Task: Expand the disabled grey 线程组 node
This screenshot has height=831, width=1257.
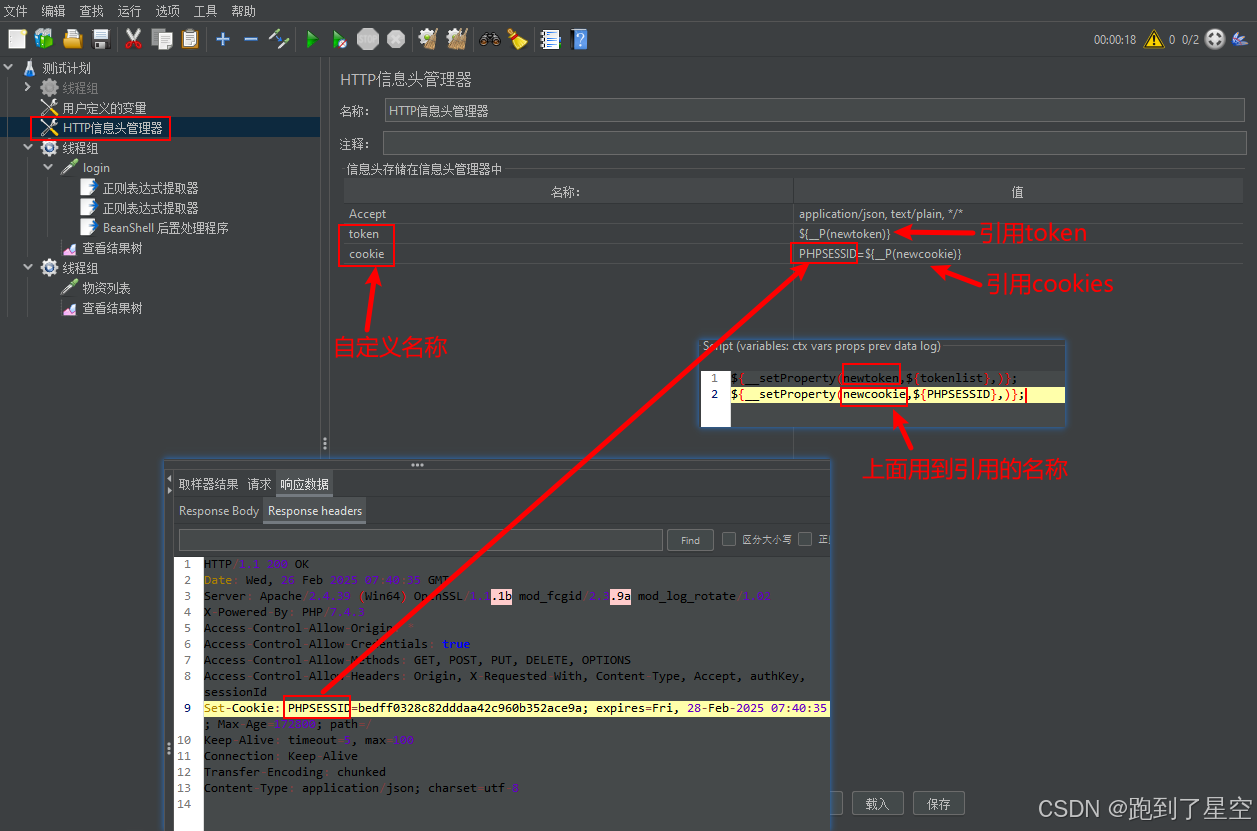Action: [x=28, y=88]
